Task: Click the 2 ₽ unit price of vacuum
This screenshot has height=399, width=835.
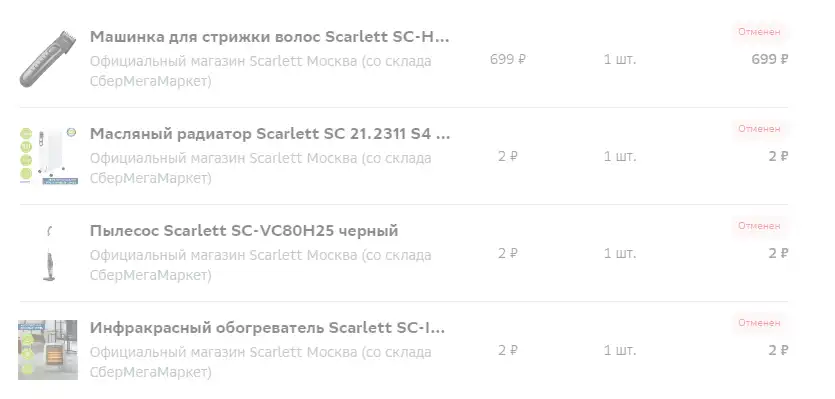Action: coord(508,253)
